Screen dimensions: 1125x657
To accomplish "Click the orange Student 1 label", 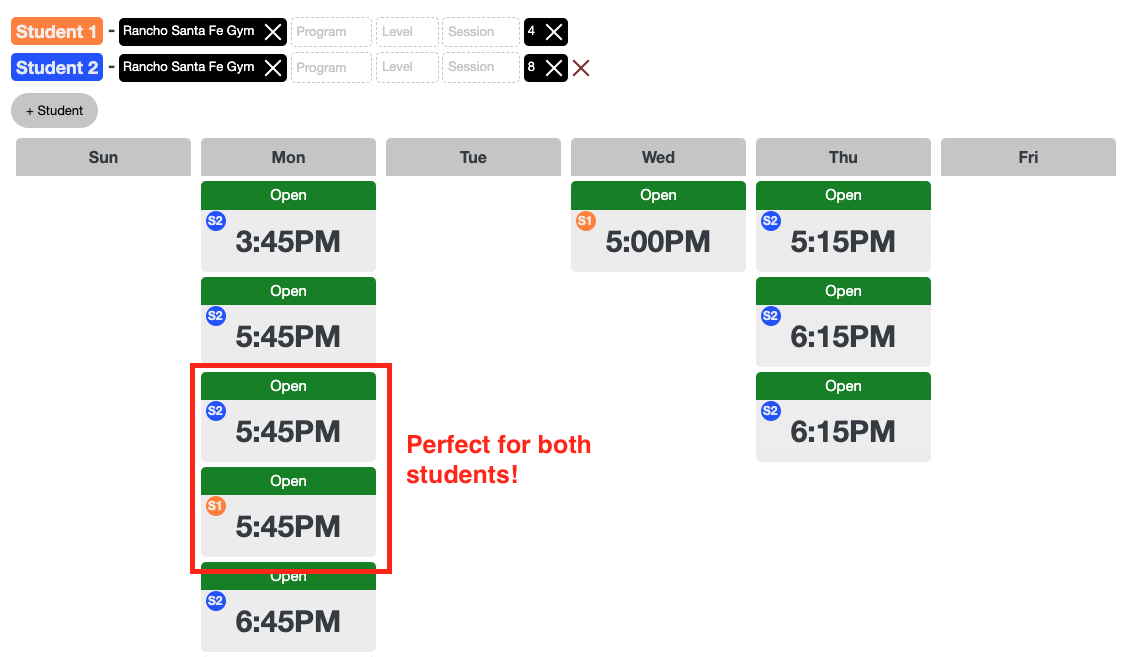I will coord(57,32).
